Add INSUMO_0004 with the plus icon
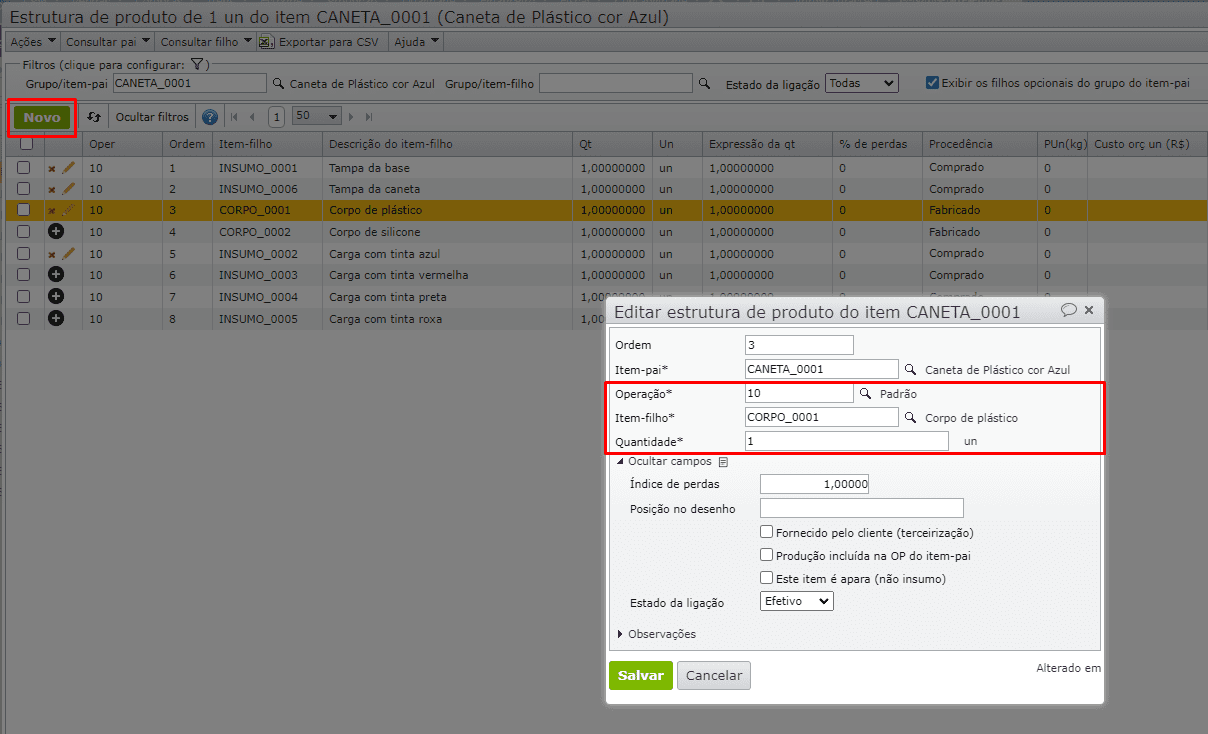The height and width of the screenshot is (734, 1208). click(x=56, y=296)
